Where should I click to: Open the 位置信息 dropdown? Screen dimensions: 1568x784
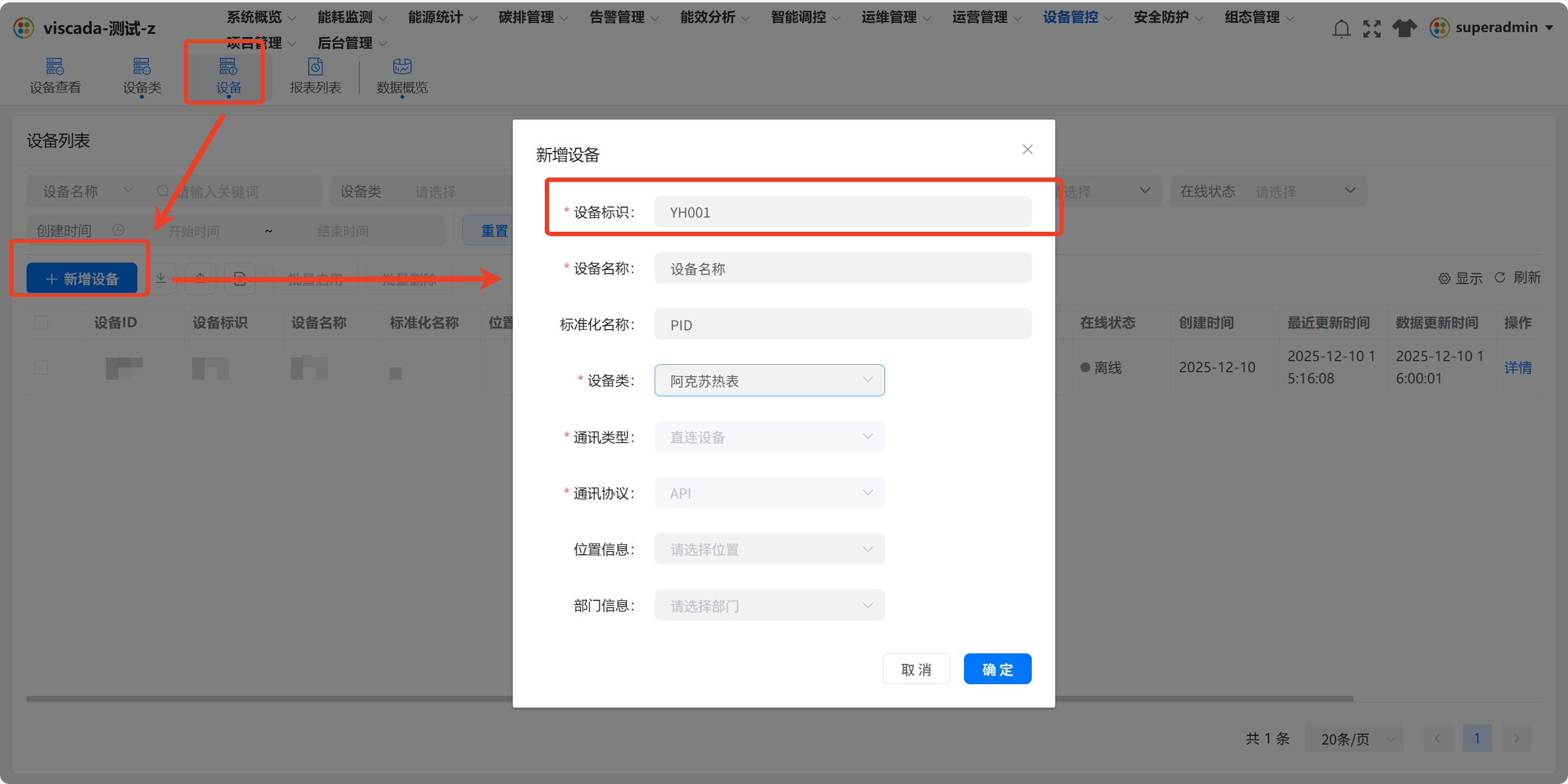coord(769,549)
